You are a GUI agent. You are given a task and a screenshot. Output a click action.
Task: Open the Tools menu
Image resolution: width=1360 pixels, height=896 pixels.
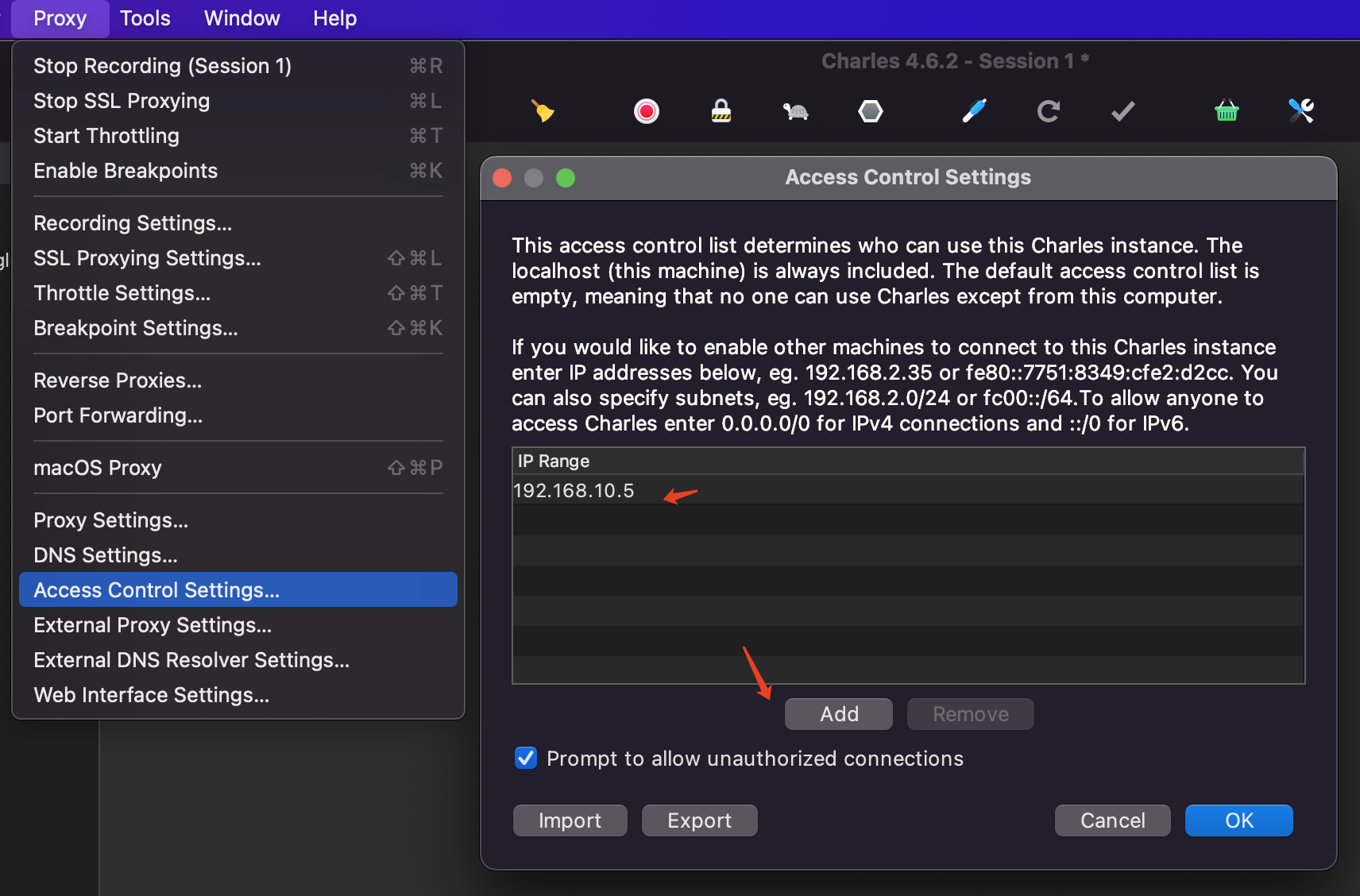coord(145,18)
